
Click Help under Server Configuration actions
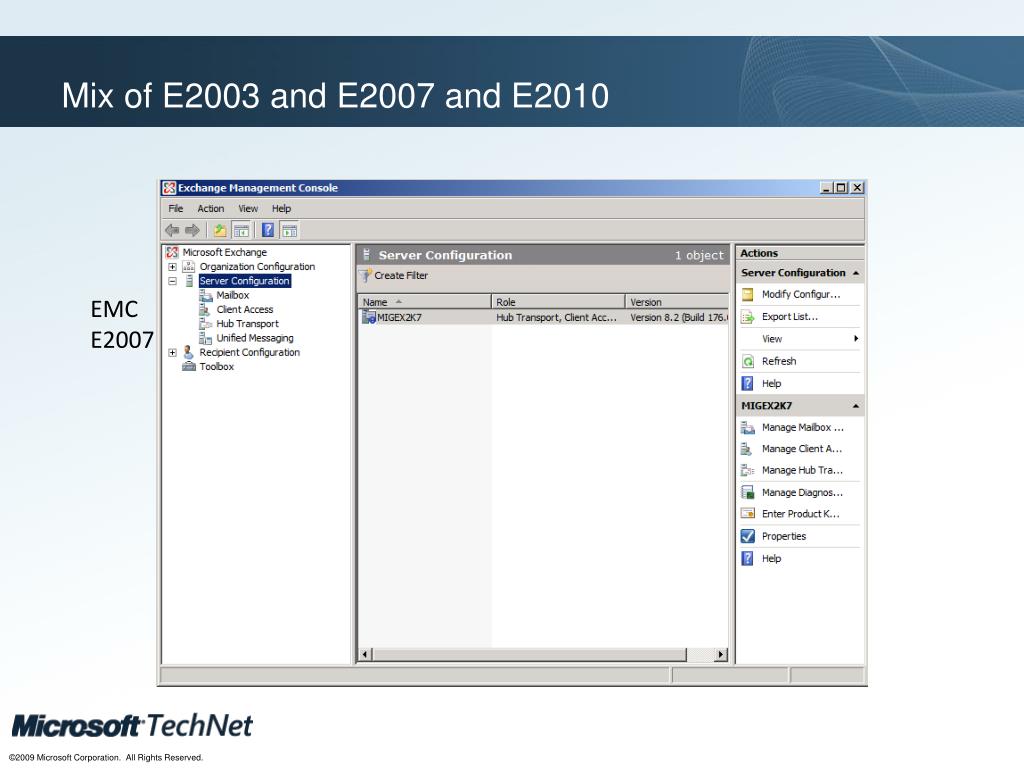point(771,383)
